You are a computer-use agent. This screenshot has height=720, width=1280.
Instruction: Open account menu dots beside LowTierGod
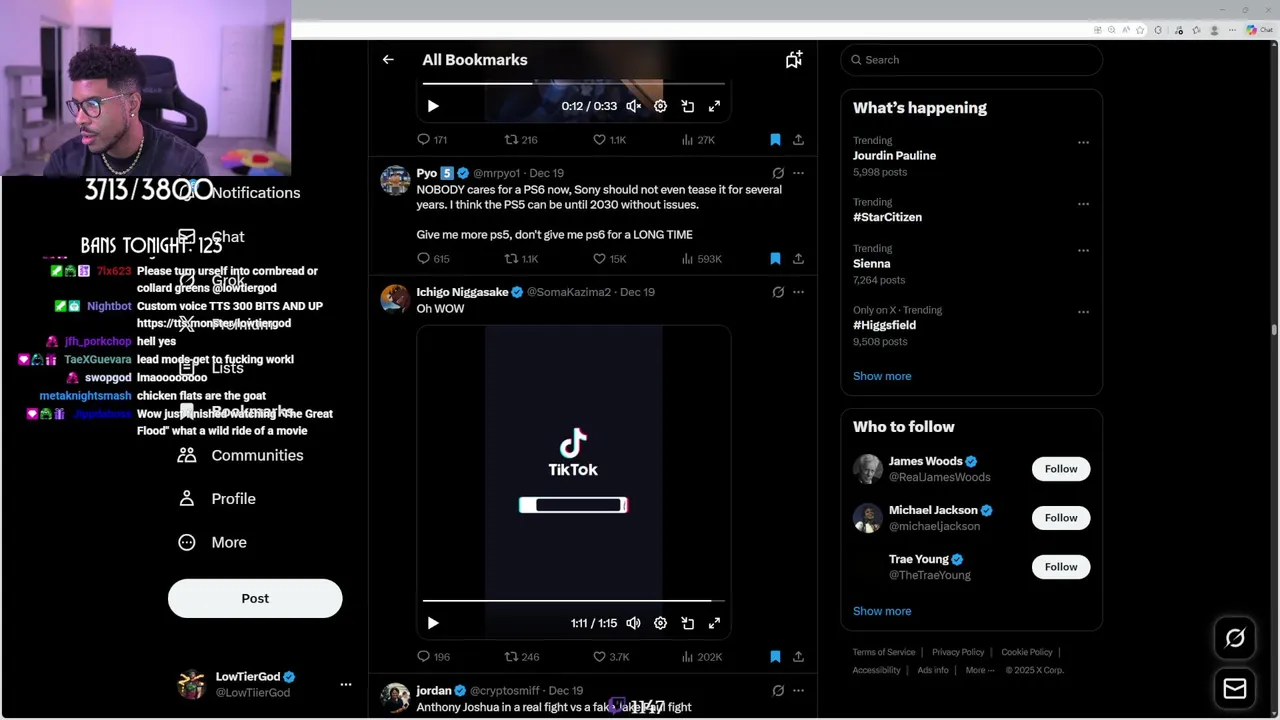pyautogui.click(x=346, y=685)
